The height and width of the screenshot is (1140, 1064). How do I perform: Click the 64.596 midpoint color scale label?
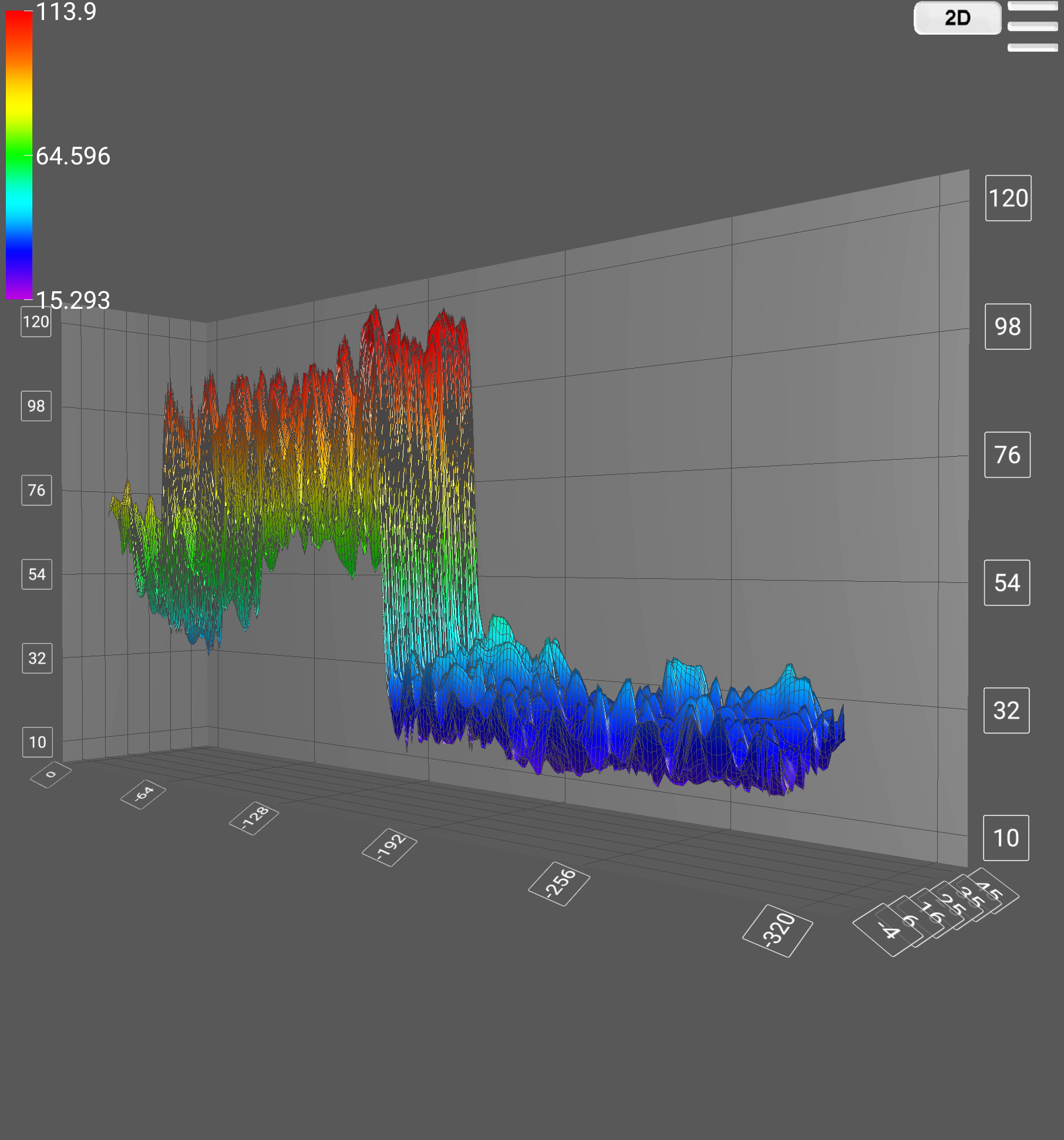click(73, 156)
